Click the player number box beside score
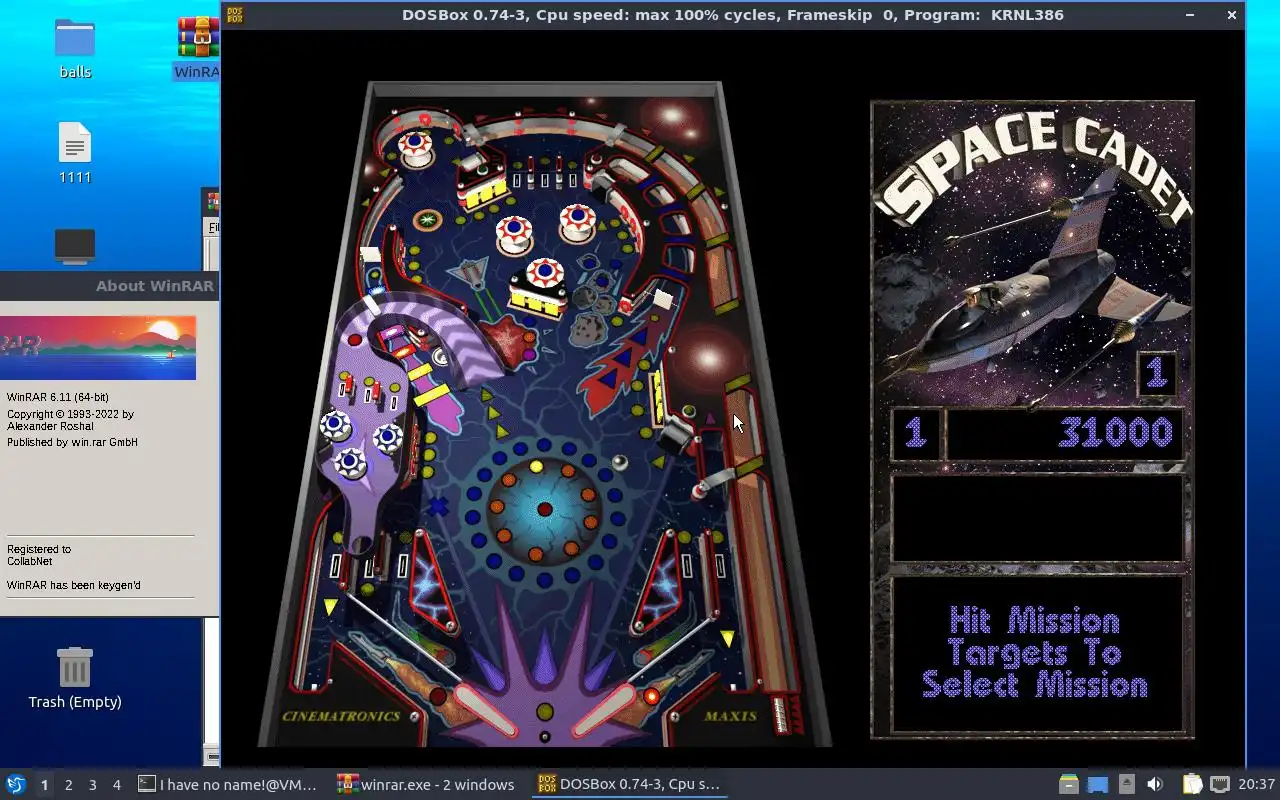Image resolution: width=1280 pixels, height=800 pixels. point(915,433)
